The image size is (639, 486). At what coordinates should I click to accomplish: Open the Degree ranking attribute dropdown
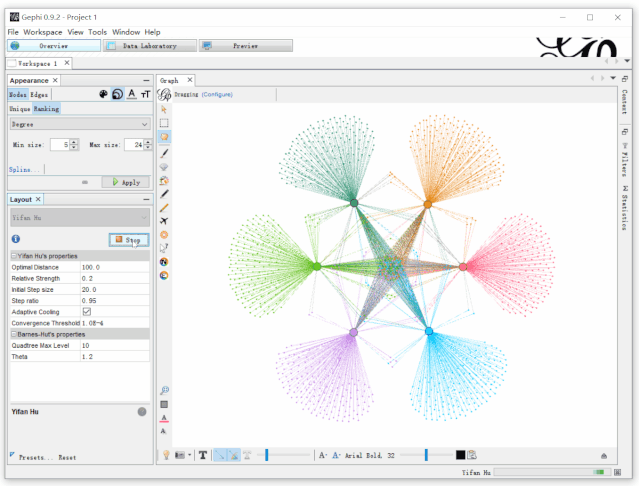(80, 124)
